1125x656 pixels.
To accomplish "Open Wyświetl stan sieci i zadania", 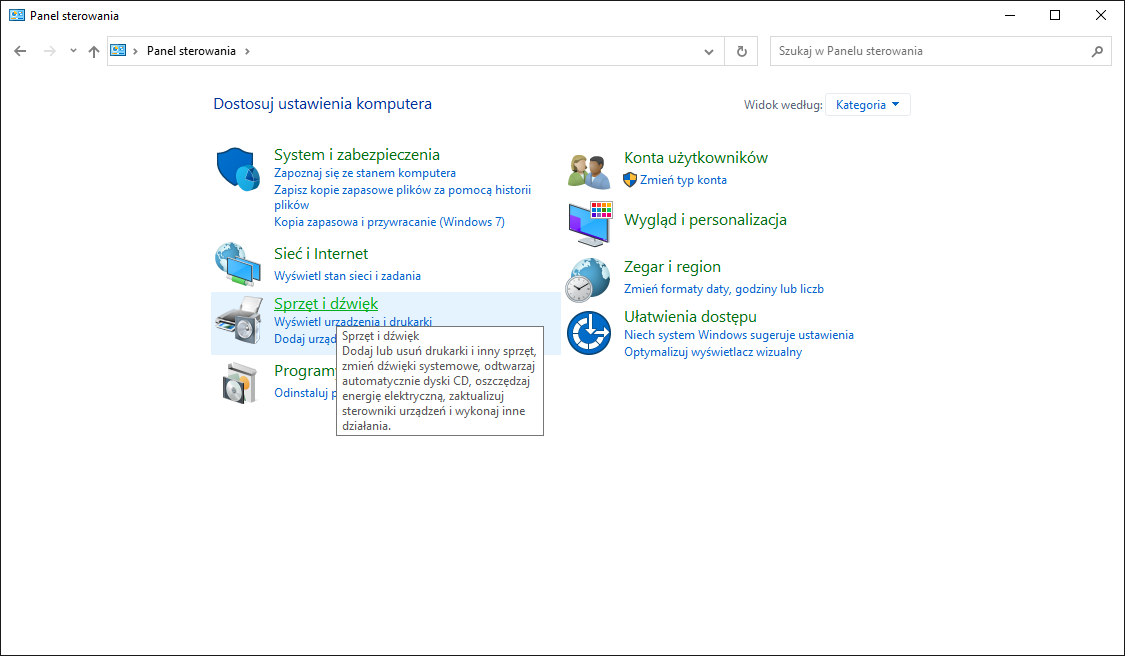I will [347, 276].
